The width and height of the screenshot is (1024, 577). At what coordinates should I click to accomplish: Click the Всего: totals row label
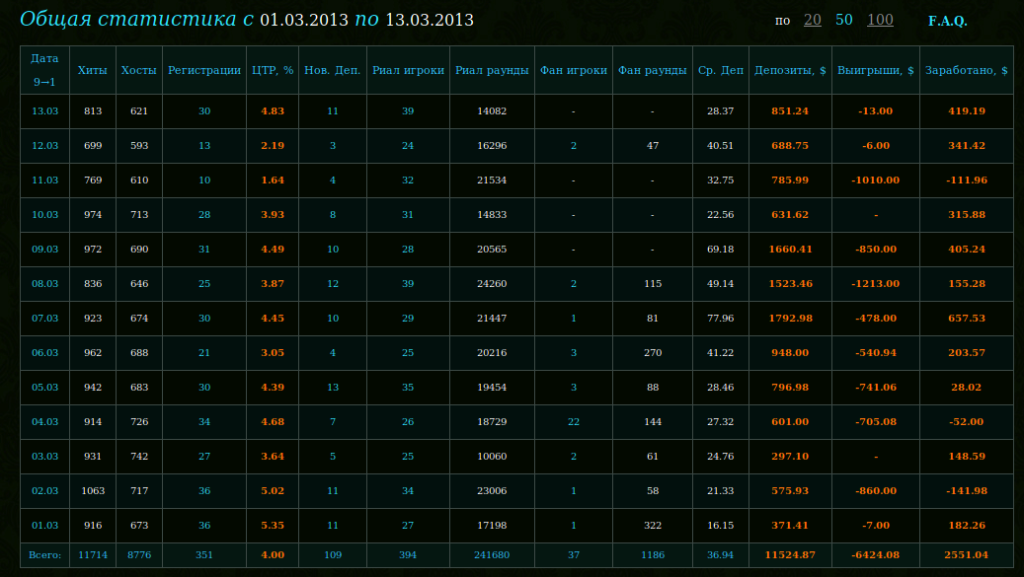click(x=44, y=555)
